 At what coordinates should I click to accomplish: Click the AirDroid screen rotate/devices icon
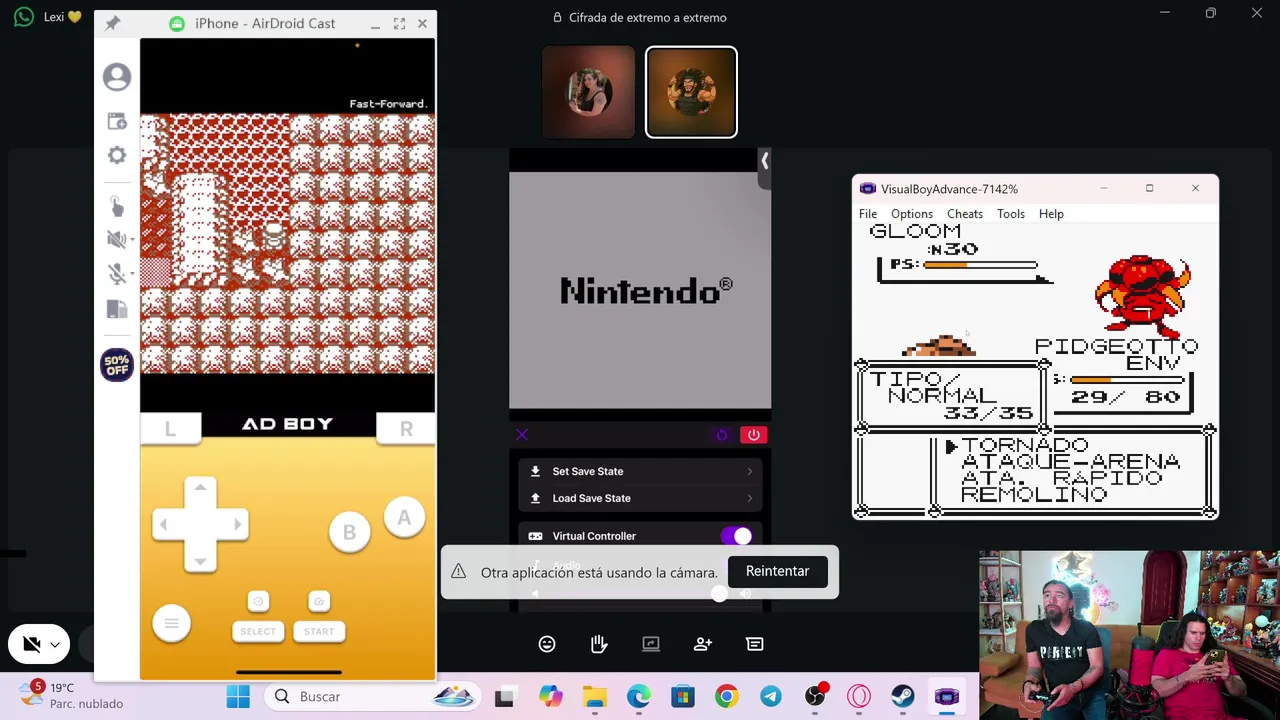click(117, 309)
